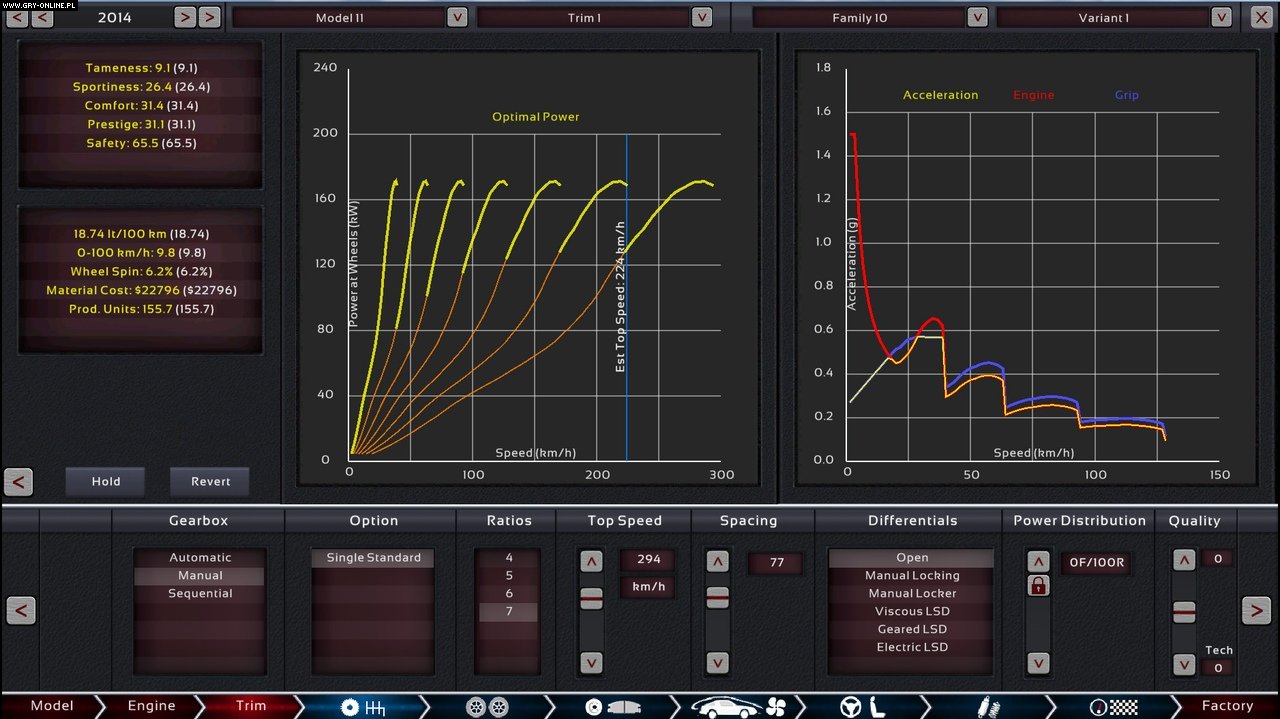Select the Viscous LSD differential
Image resolution: width=1280 pixels, height=719 pixels.
[911, 611]
